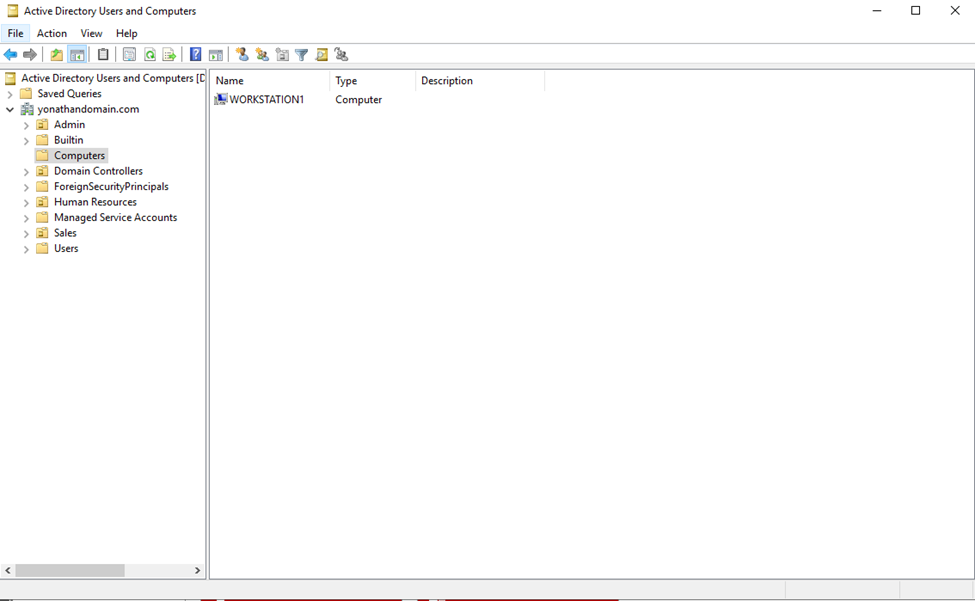Click the Human Resources OU icon
Image resolution: width=975 pixels, height=601 pixels.
(x=42, y=202)
